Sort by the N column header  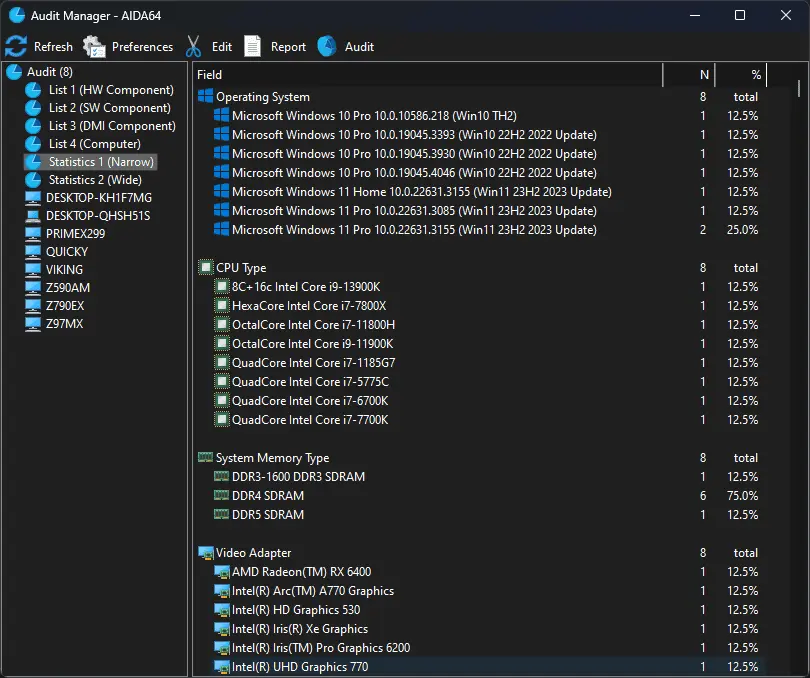pyautogui.click(x=689, y=75)
